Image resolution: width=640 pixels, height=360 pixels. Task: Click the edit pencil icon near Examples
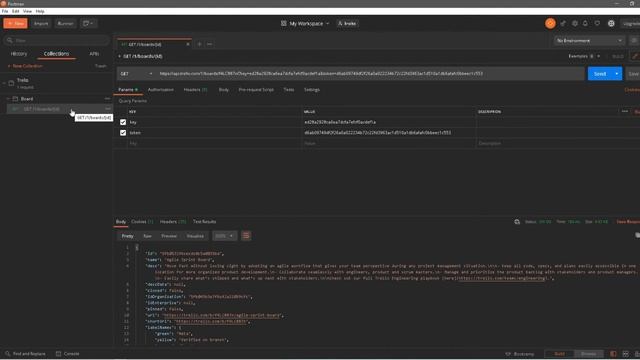tap(635, 56)
